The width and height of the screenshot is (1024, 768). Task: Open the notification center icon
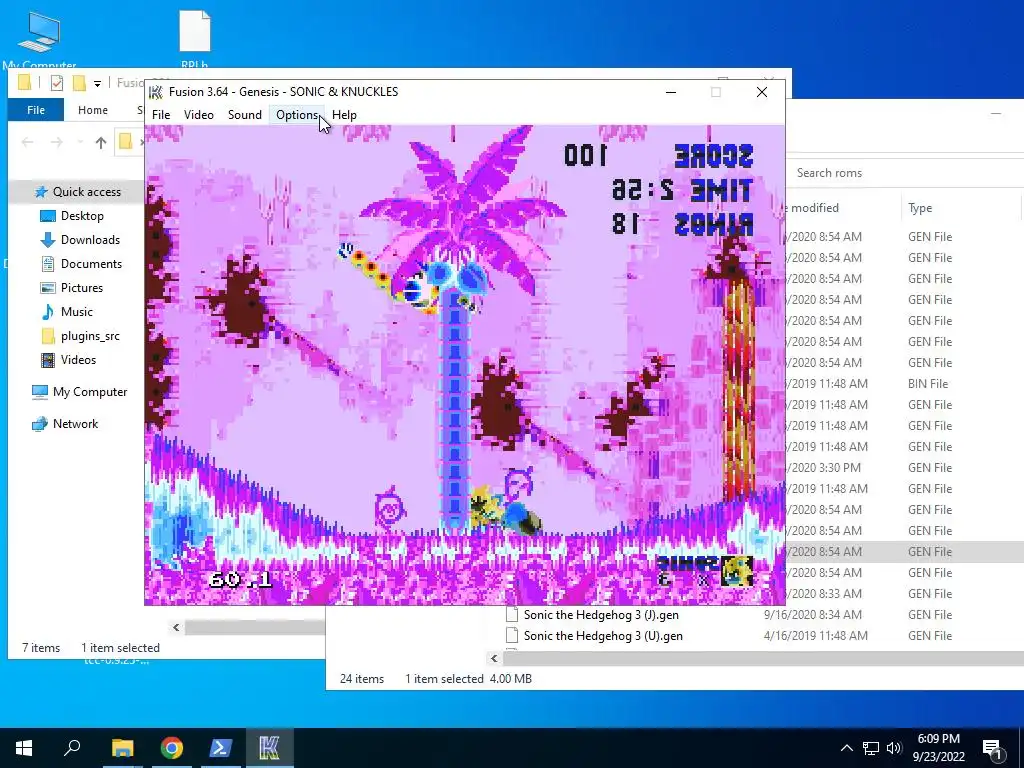click(x=993, y=748)
